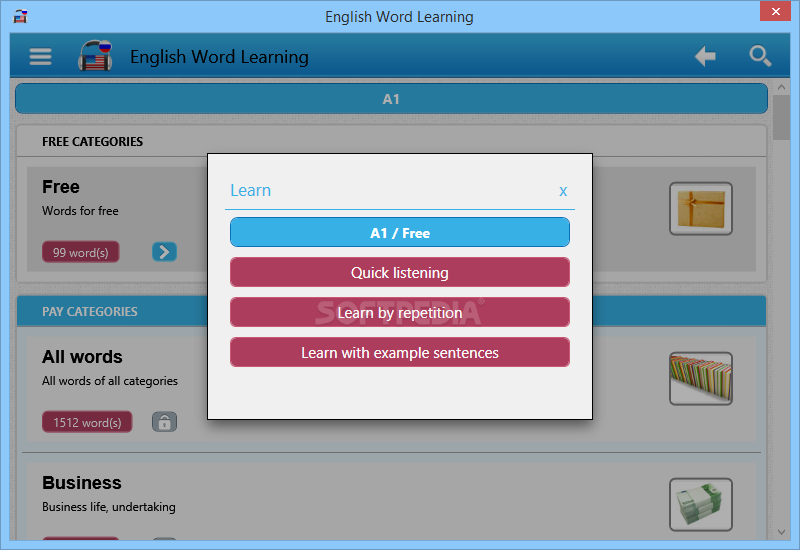Close the Learn dialog with x
Viewport: 800px width, 550px height.
click(563, 191)
